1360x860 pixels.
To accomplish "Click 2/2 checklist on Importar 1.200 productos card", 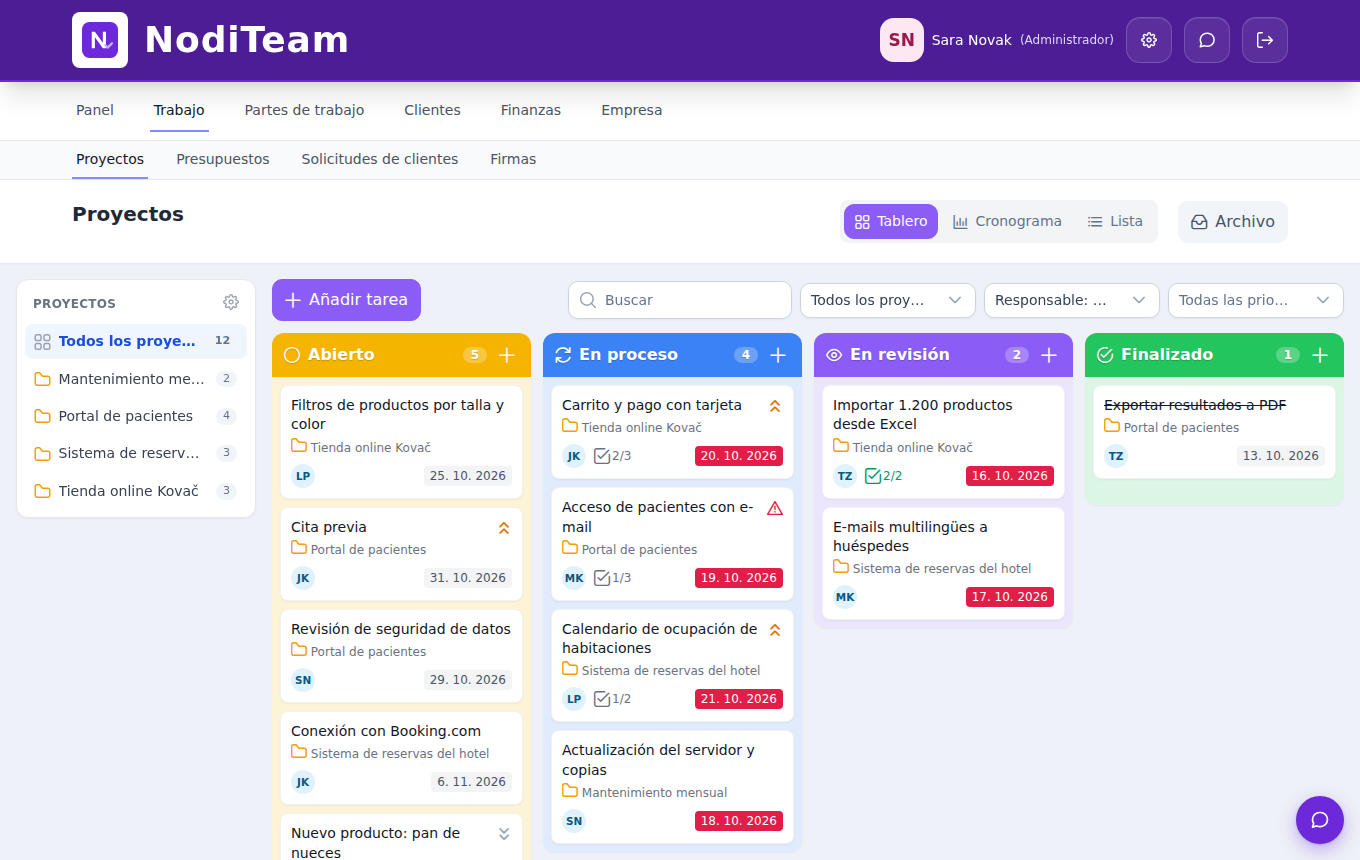I will coord(884,476).
